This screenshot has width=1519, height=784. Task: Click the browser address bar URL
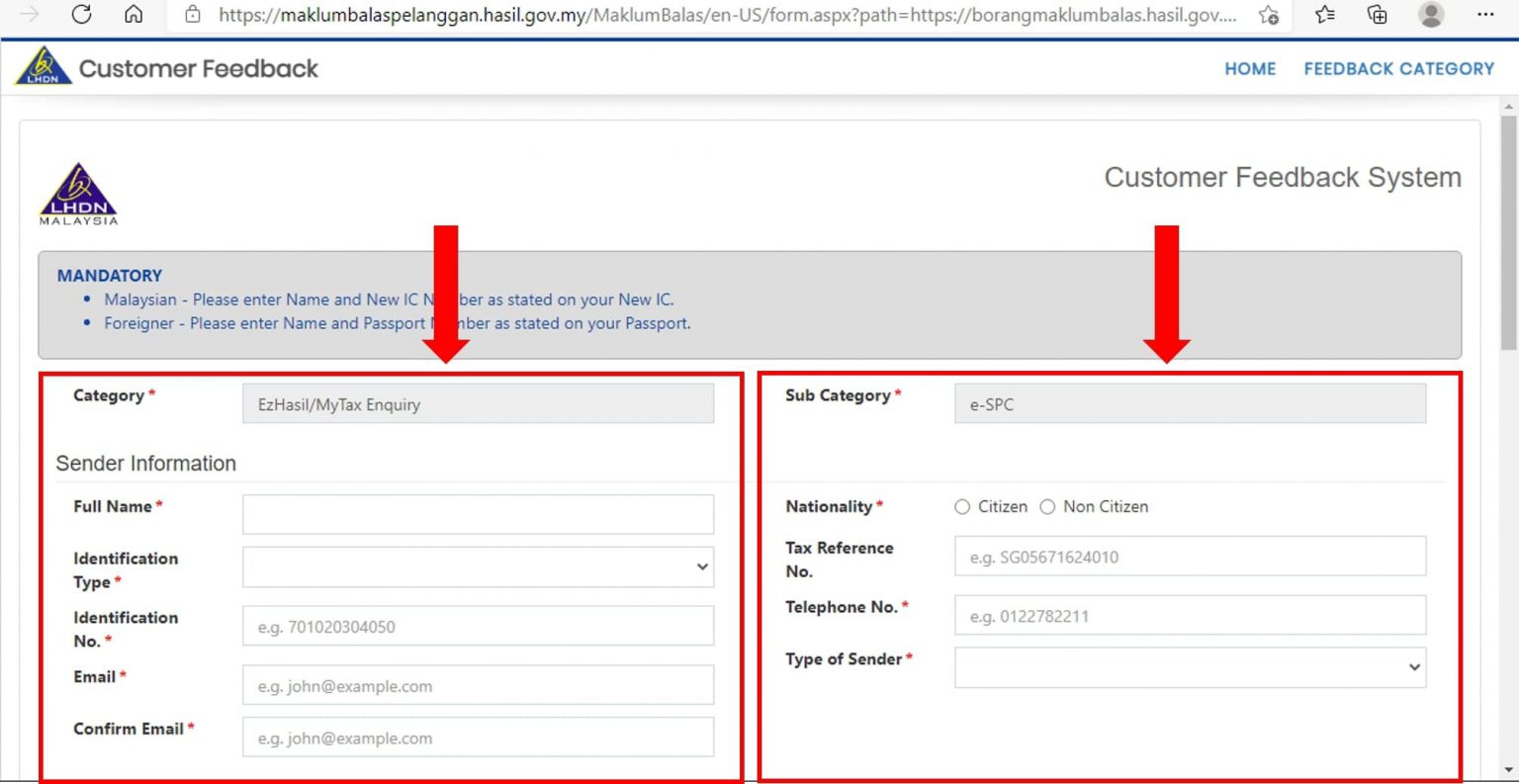[x=727, y=15]
